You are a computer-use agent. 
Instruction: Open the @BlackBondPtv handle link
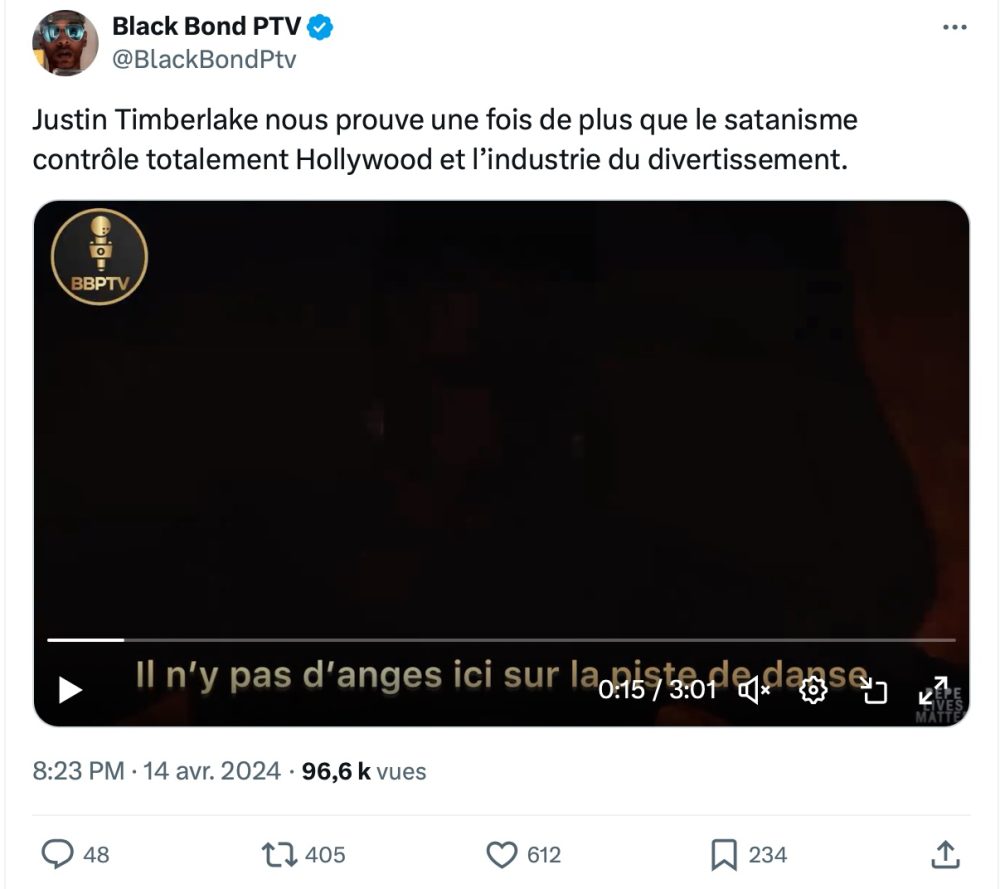[204, 59]
